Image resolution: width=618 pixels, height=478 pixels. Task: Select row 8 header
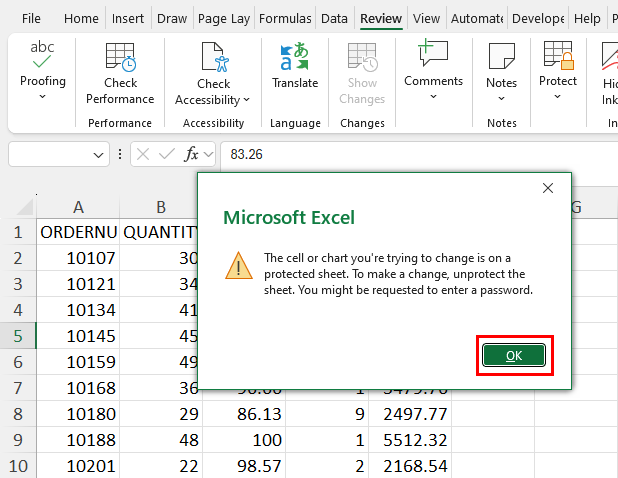pos(18,414)
